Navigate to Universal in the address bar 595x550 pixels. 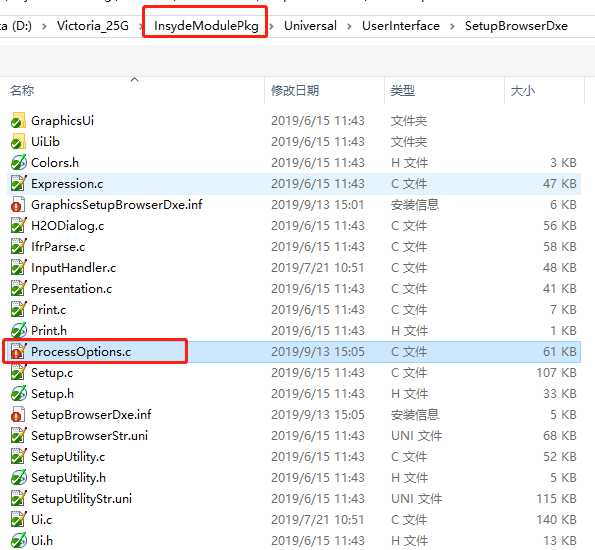click(x=310, y=26)
